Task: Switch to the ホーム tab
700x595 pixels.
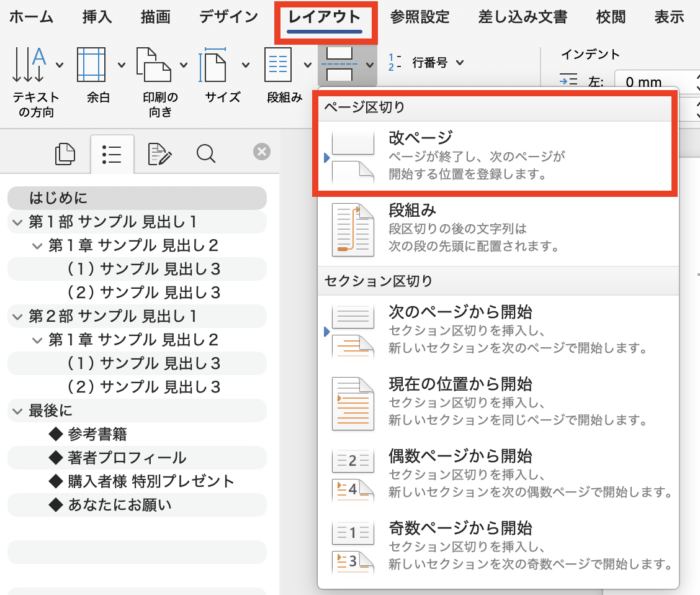Action: pos(31,17)
